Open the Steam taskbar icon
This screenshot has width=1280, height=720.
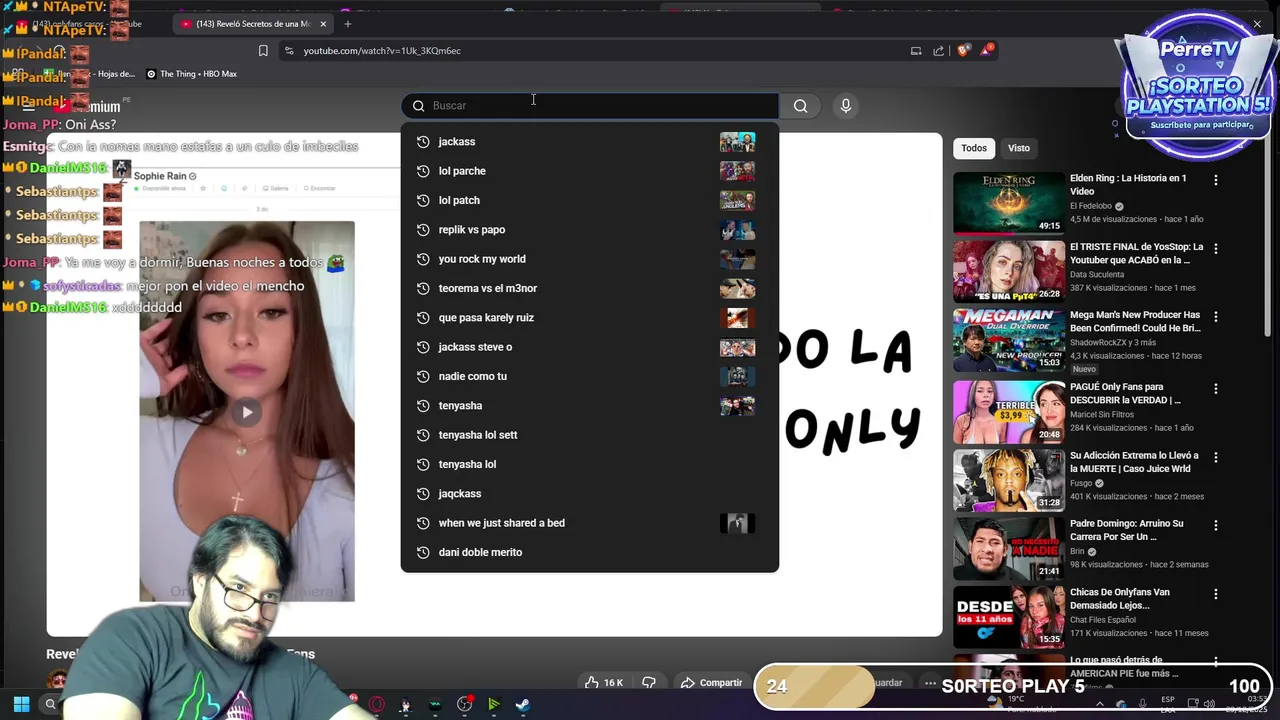coord(522,704)
